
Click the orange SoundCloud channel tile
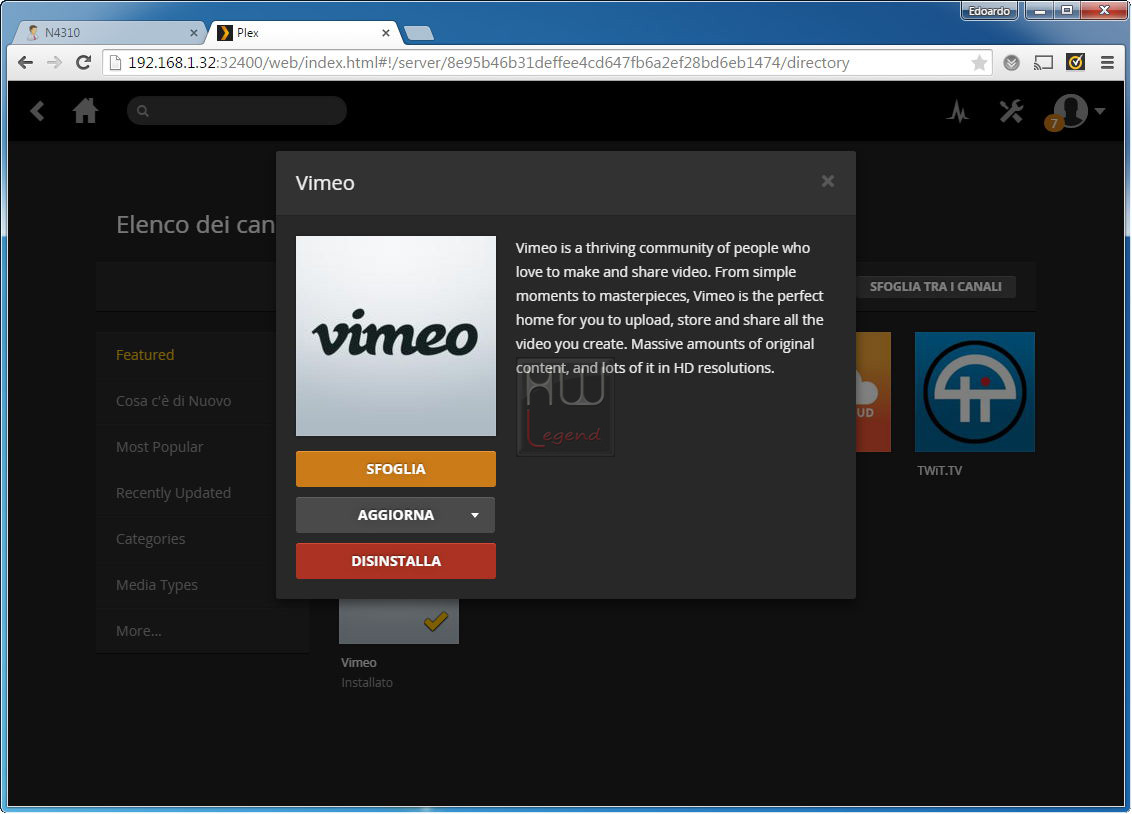(874, 392)
